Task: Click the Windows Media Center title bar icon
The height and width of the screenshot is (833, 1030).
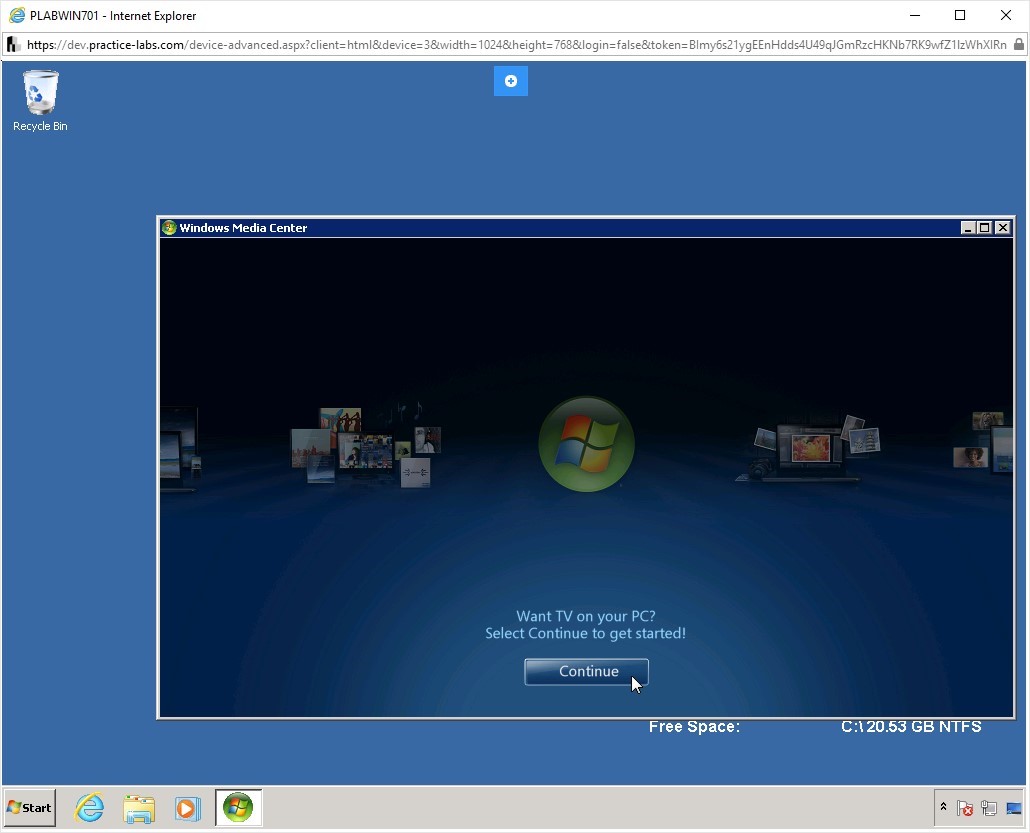Action: (x=169, y=227)
